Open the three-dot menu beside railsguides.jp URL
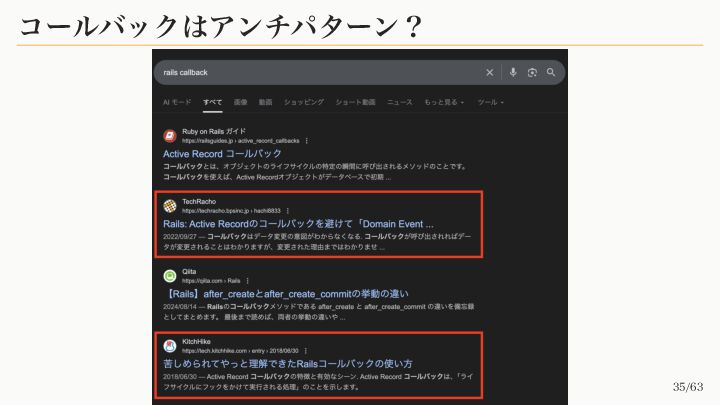Image resolution: width=720 pixels, height=405 pixels. tap(307, 141)
